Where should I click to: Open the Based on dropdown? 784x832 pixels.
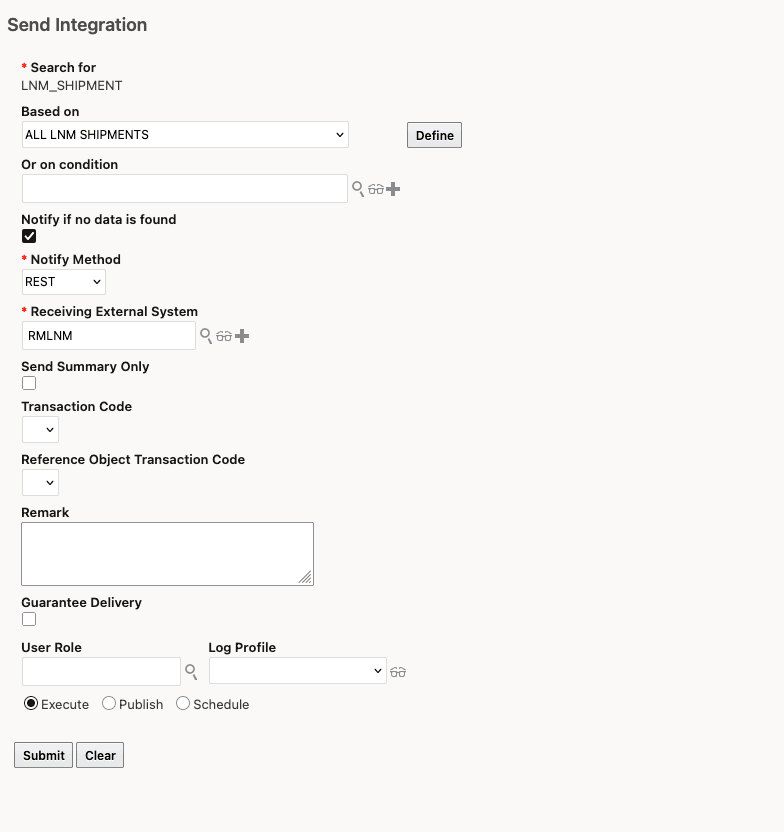184,134
